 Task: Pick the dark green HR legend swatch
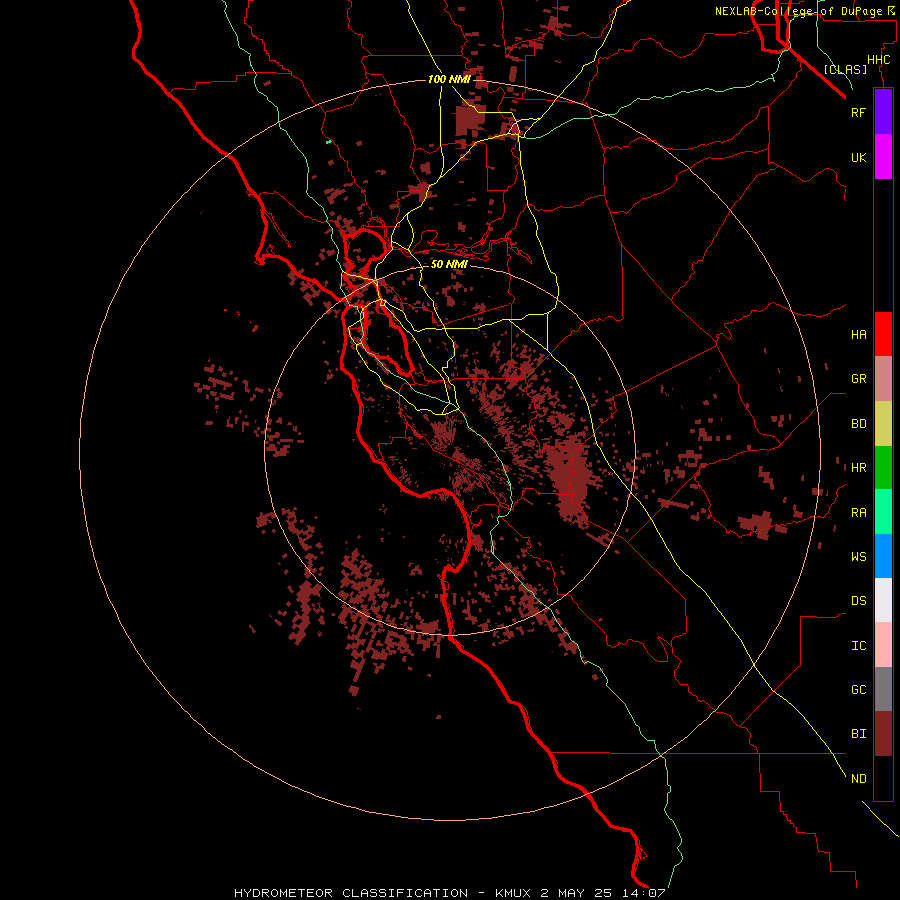tap(883, 468)
